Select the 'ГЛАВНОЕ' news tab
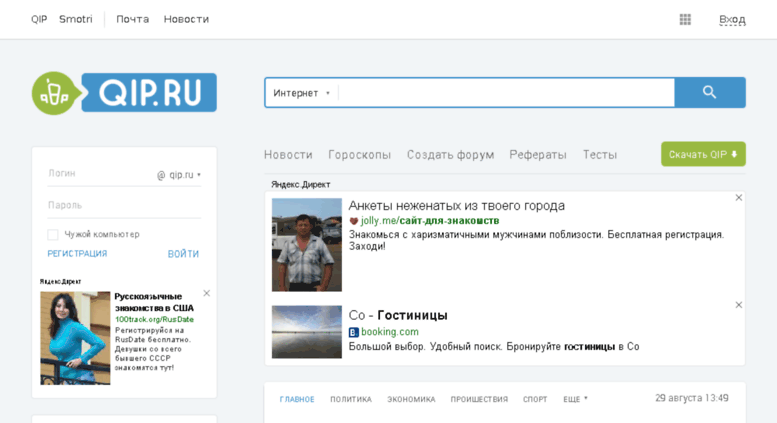 tap(297, 399)
